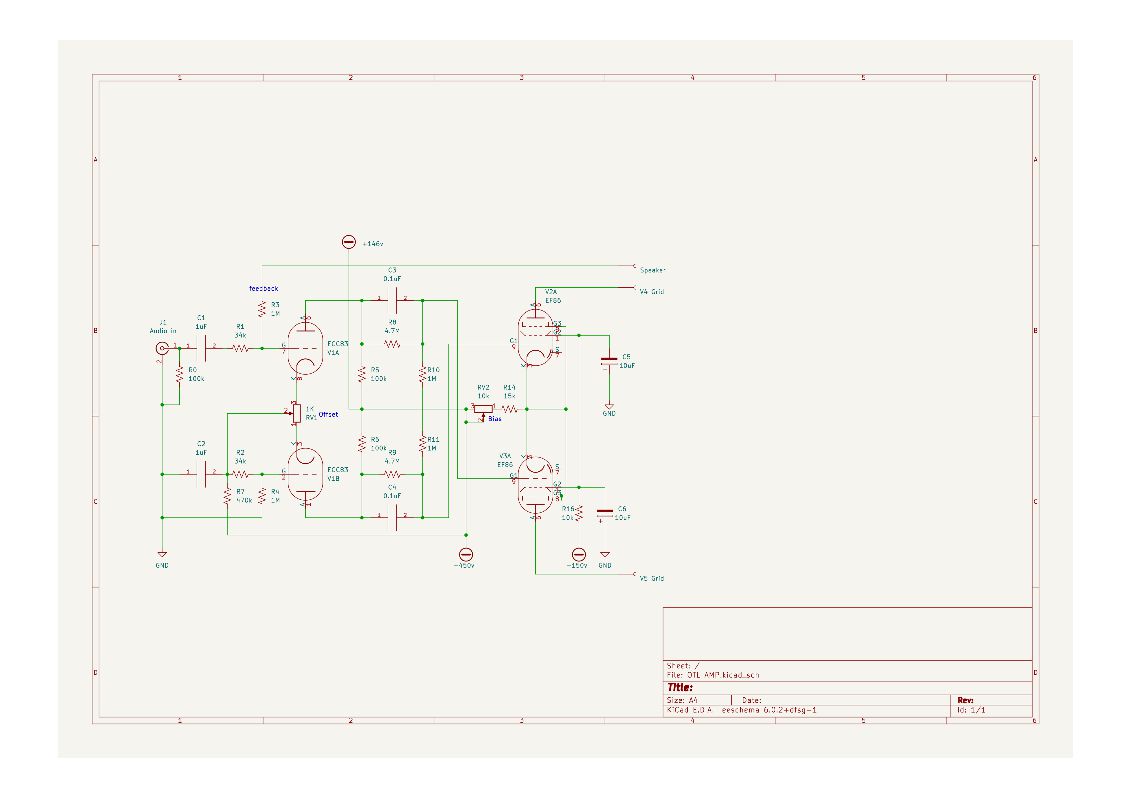Select the 10k resistor beside capacitor C6
The height and width of the screenshot is (794, 1123).
click(x=579, y=513)
